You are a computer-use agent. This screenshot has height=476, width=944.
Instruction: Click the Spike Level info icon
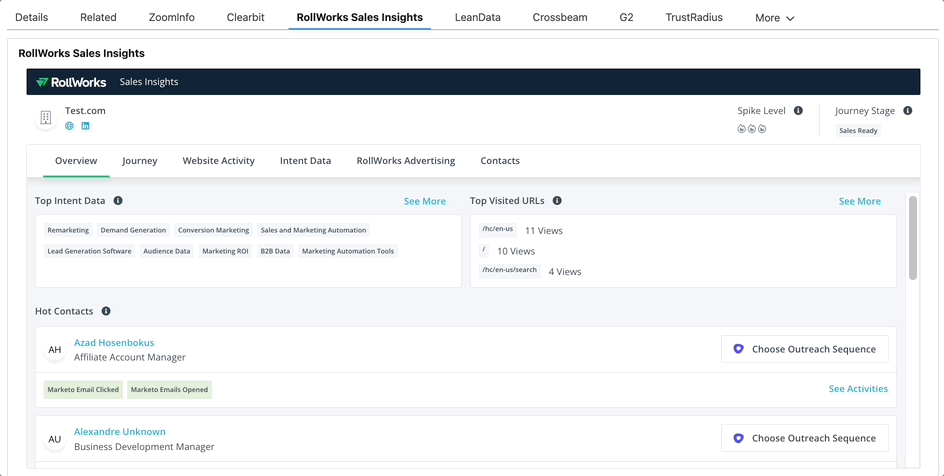(798, 111)
